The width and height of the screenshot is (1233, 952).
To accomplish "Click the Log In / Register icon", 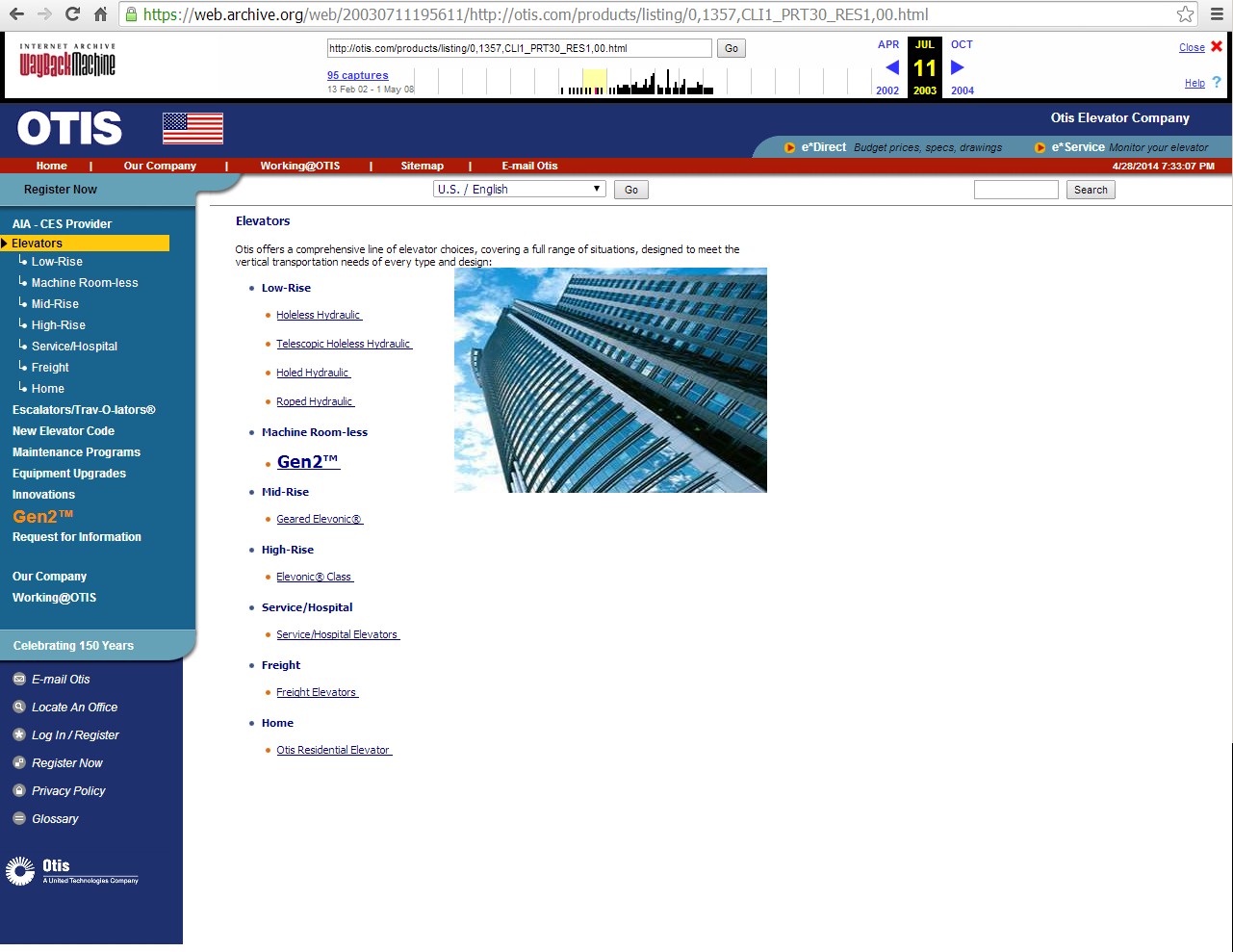I will pyautogui.click(x=19, y=735).
